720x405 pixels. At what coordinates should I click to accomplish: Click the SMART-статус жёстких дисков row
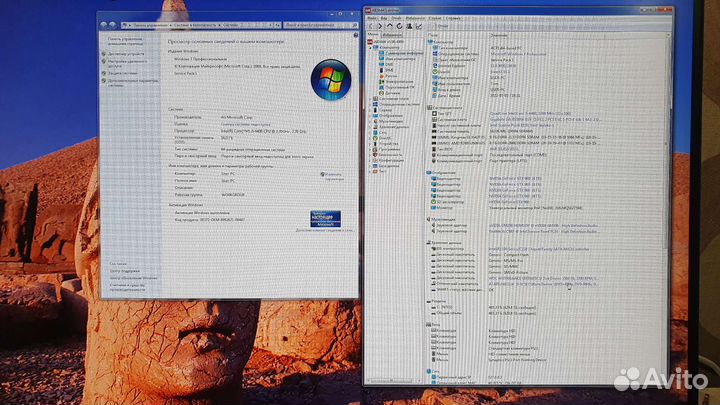click(x=461, y=290)
